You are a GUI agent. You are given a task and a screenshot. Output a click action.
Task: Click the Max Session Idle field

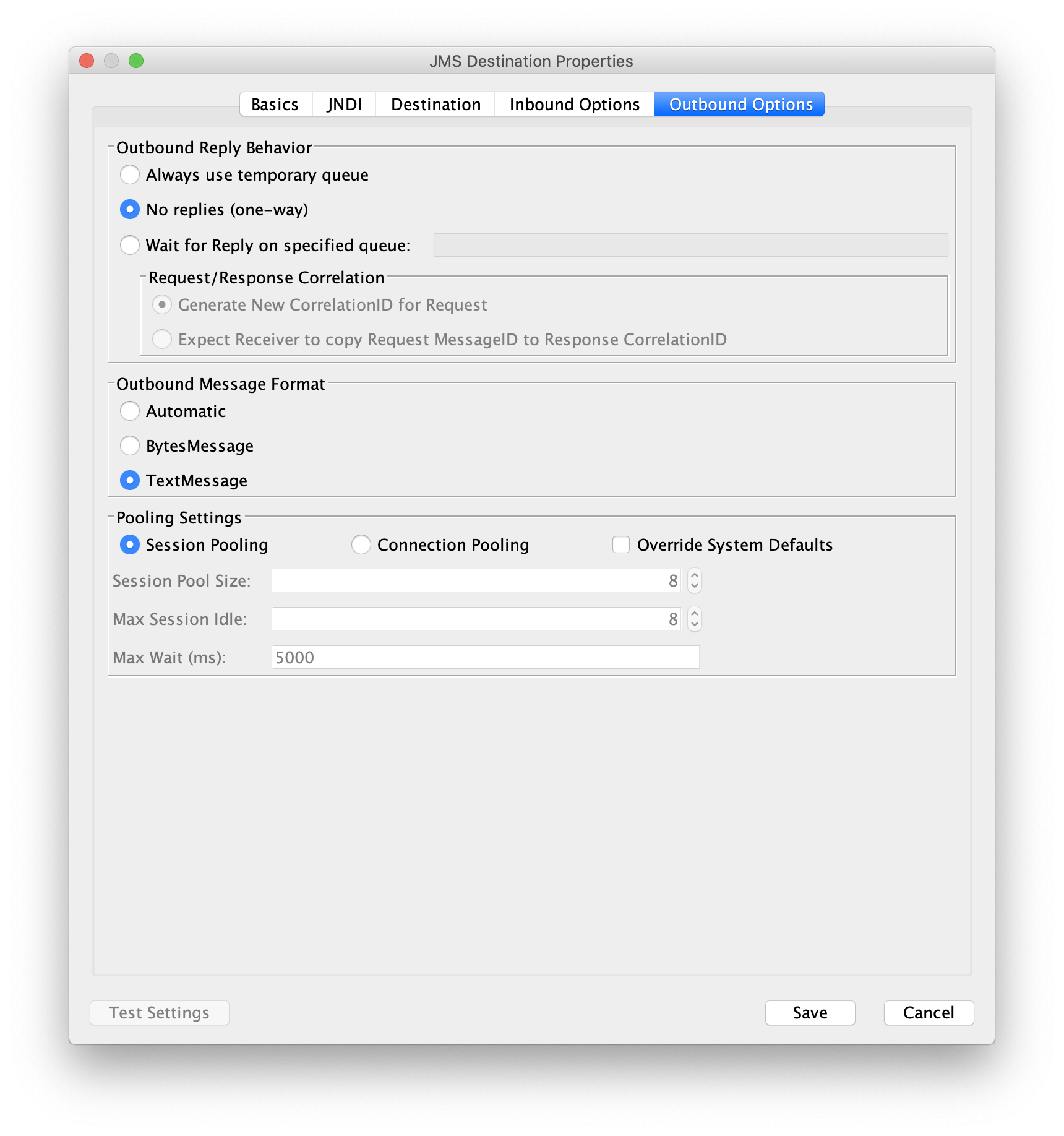coord(476,619)
